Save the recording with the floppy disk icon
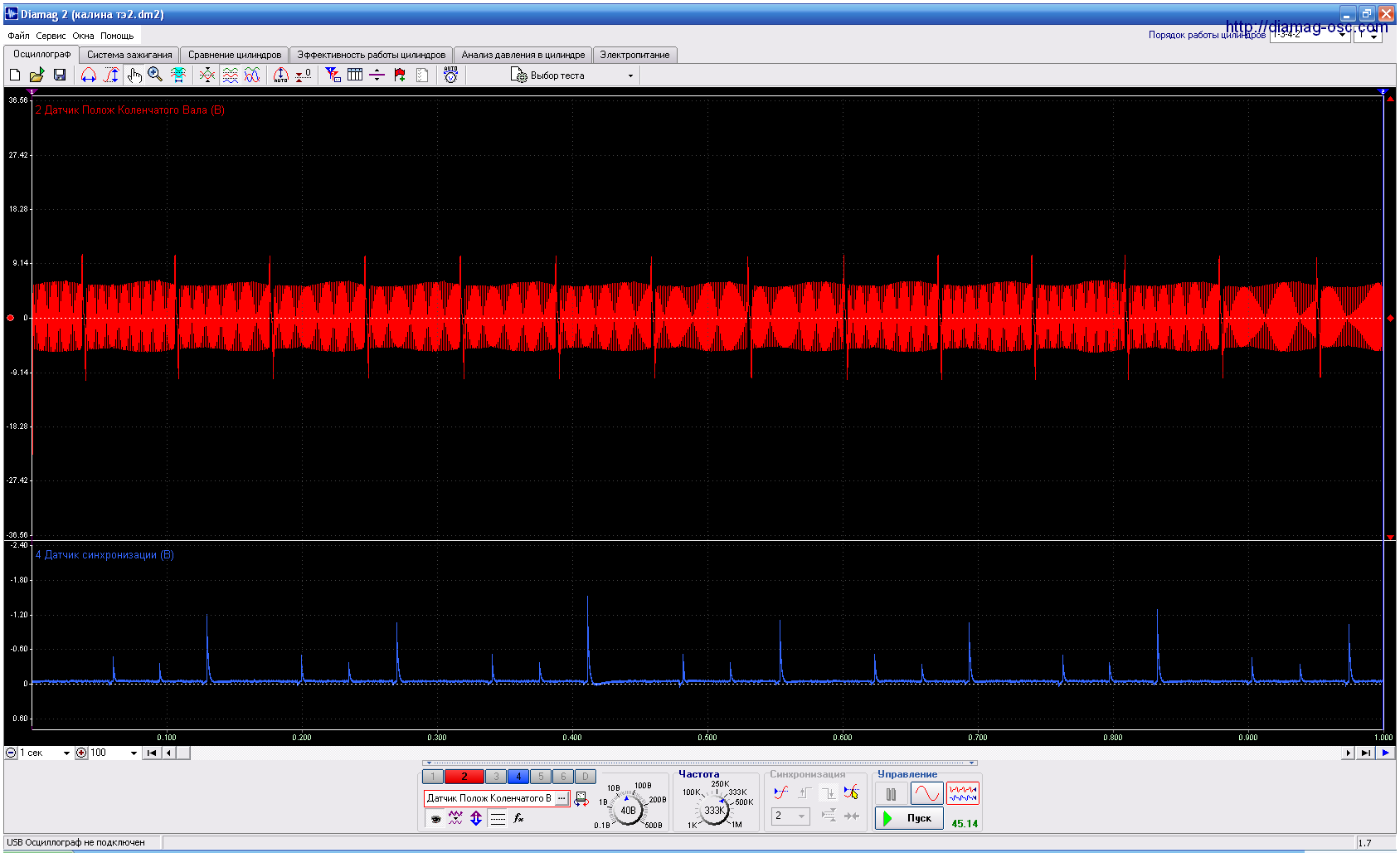This screenshot has width=1400, height=853. point(60,75)
